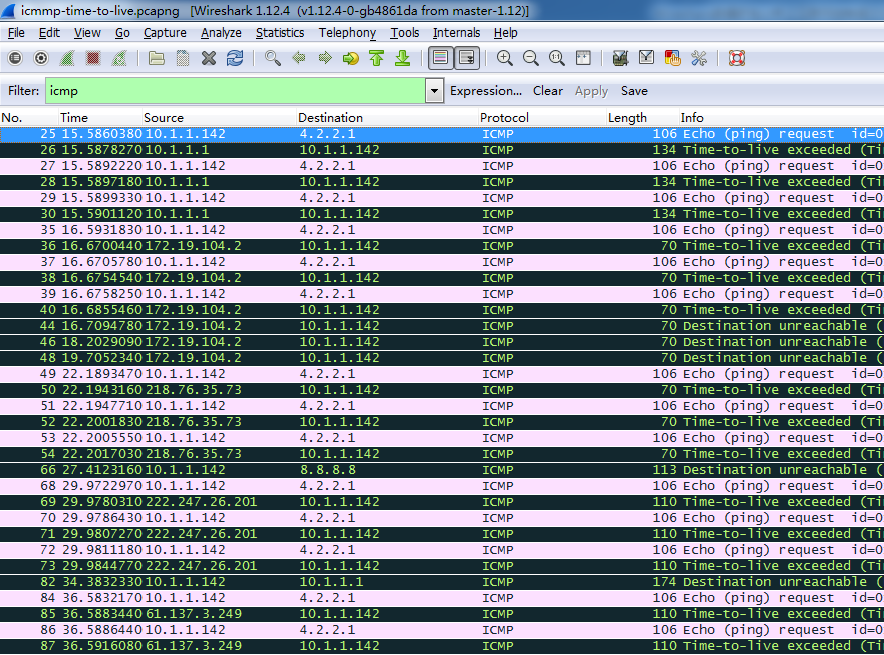Image resolution: width=884 pixels, height=655 pixels.
Task: Toggle auto scroll in live capture
Action: tap(467, 58)
